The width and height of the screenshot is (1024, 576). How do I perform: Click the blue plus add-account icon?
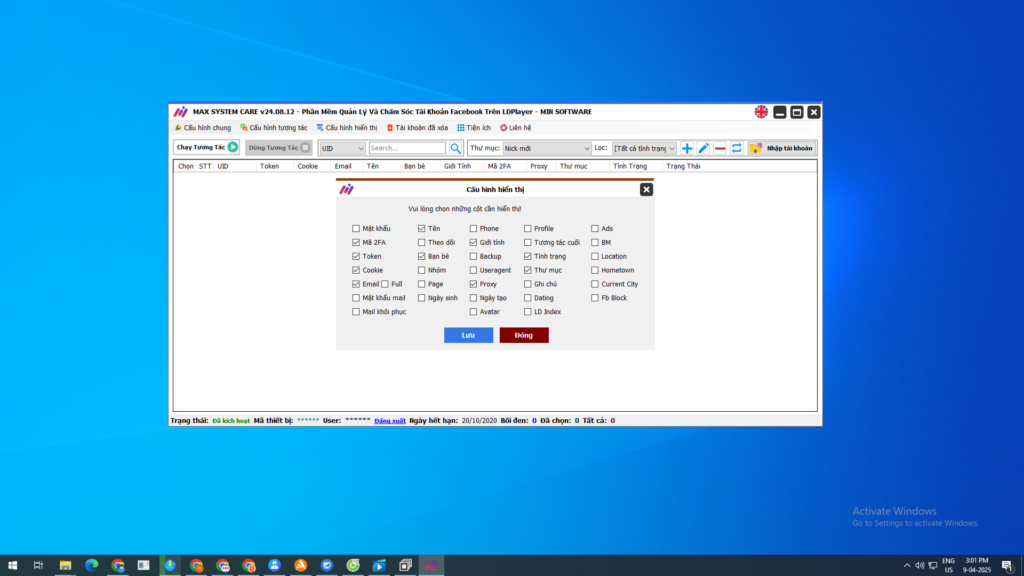pyautogui.click(x=687, y=148)
